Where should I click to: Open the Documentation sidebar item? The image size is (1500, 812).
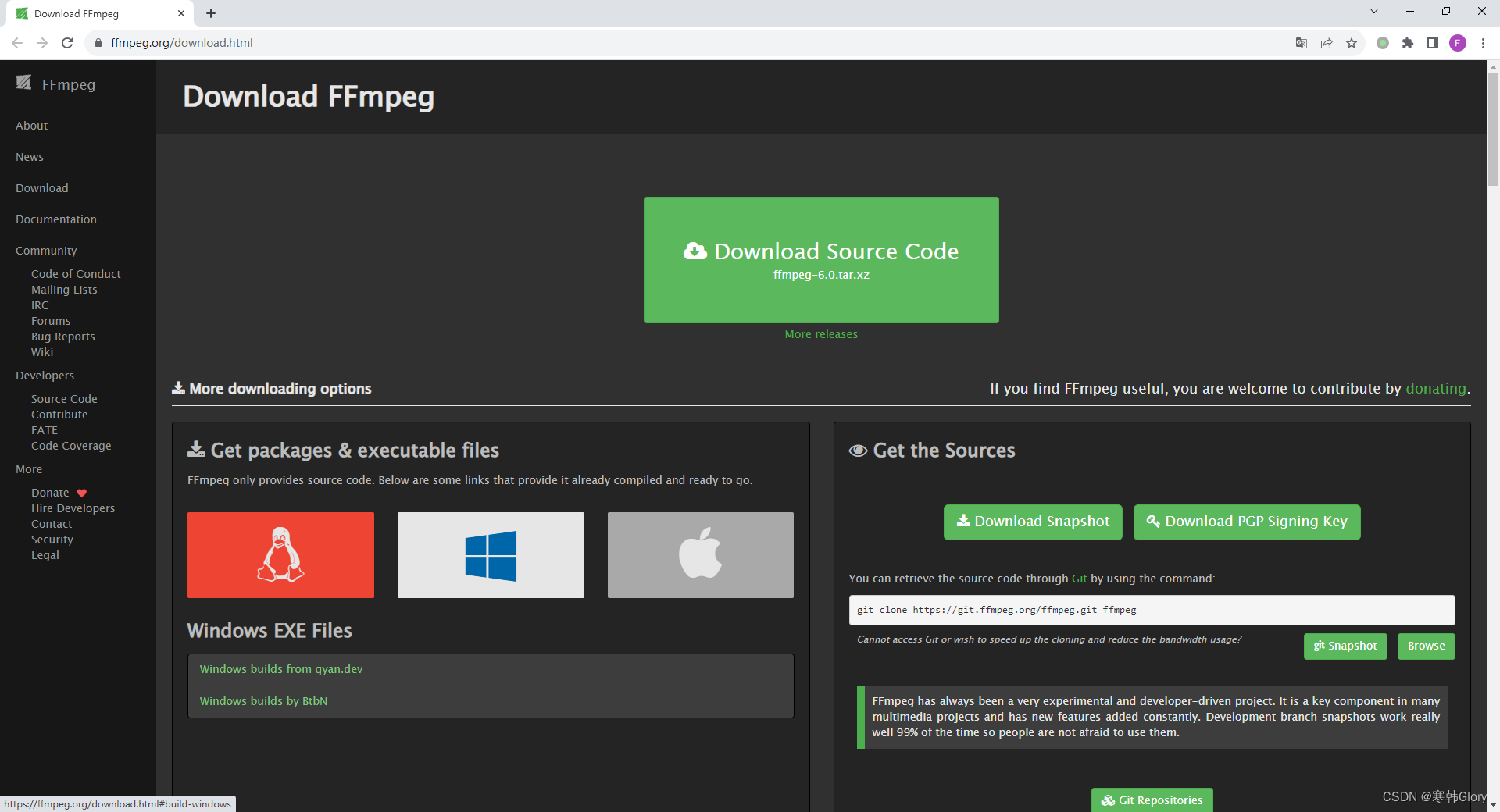tap(55, 219)
